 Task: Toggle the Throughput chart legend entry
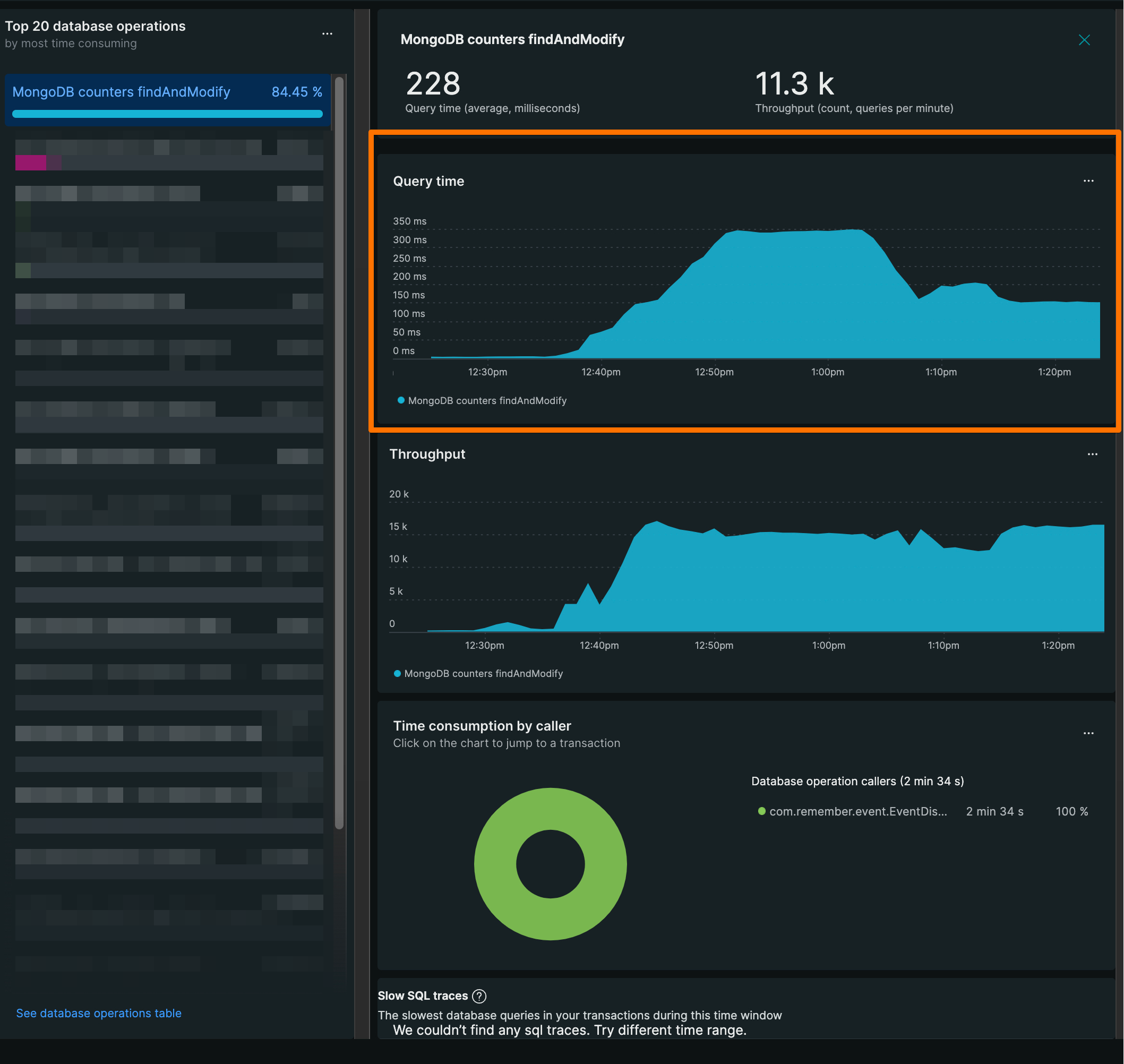coord(478,673)
